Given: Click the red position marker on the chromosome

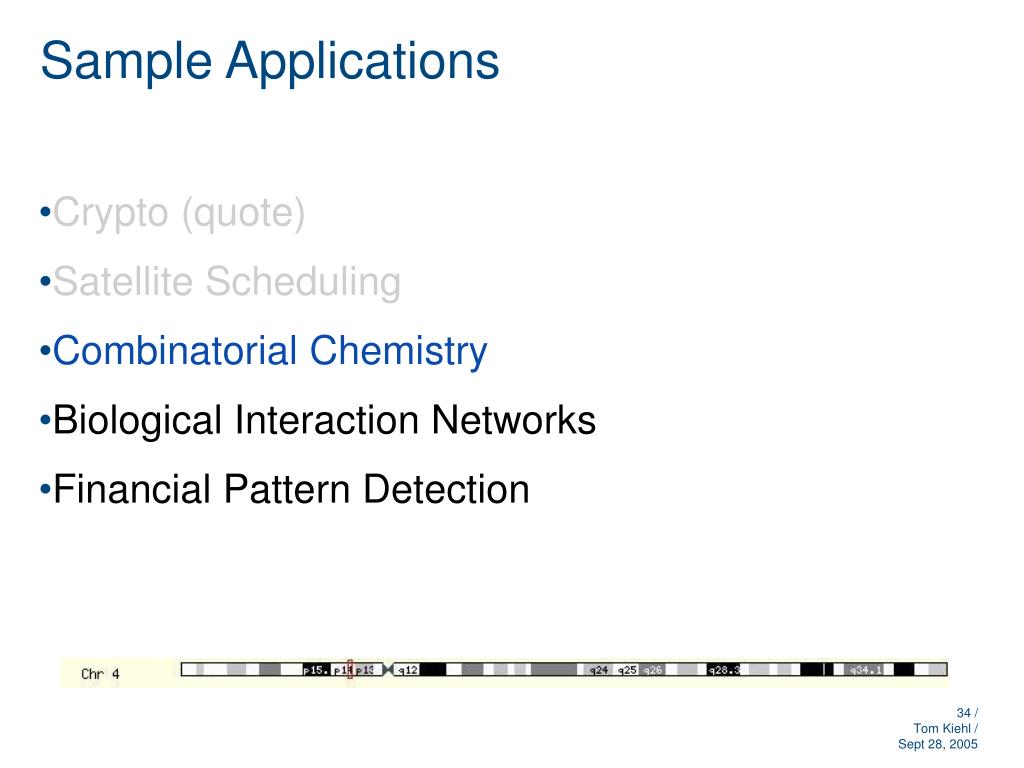Looking at the screenshot, I should (x=350, y=669).
